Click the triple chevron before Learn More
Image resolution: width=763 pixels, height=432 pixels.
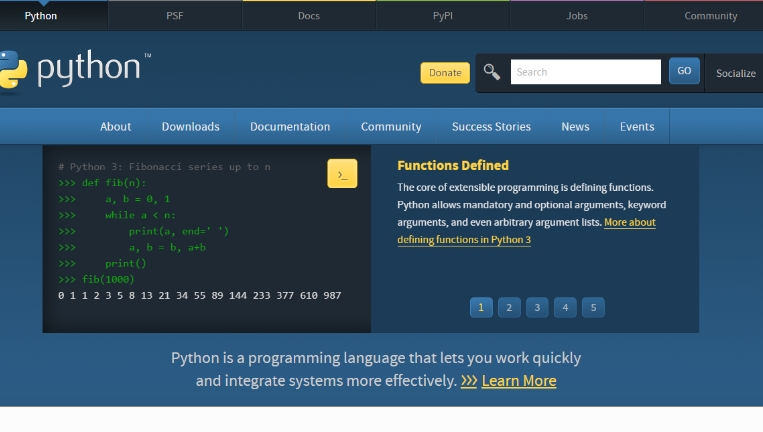click(468, 381)
